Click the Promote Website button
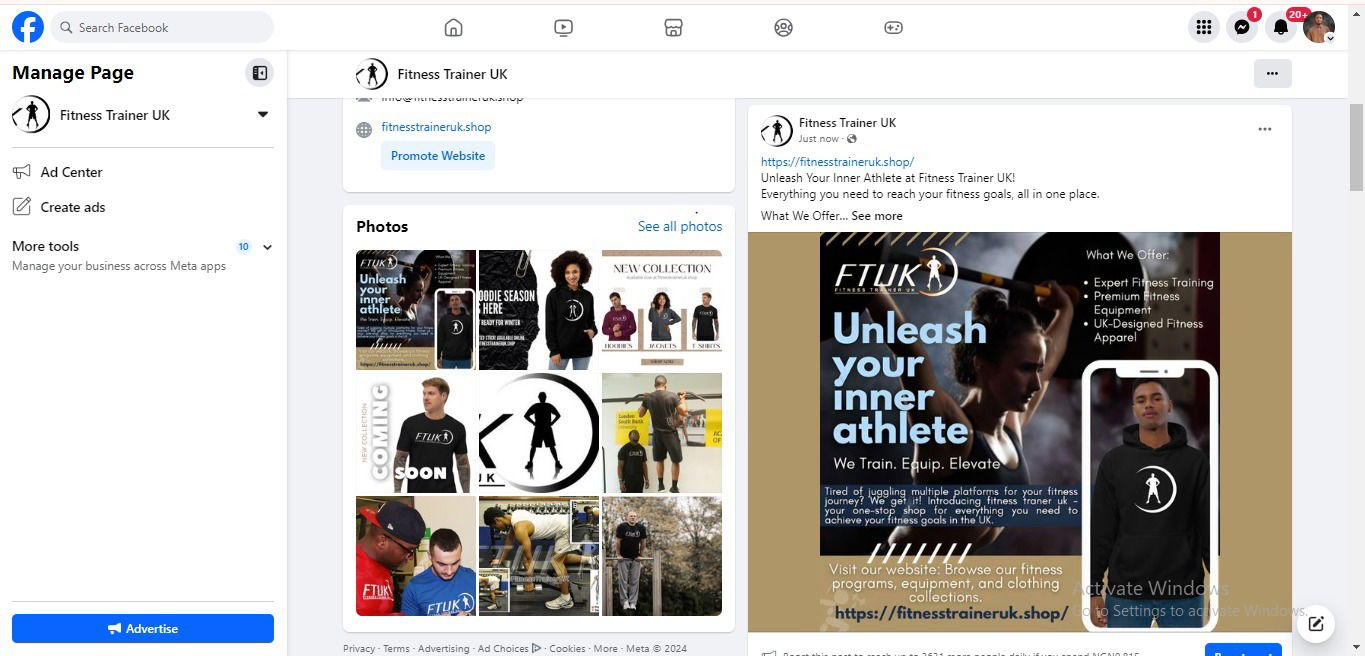Image resolution: width=1365 pixels, height=656 pixels. [x=438, y=156]
